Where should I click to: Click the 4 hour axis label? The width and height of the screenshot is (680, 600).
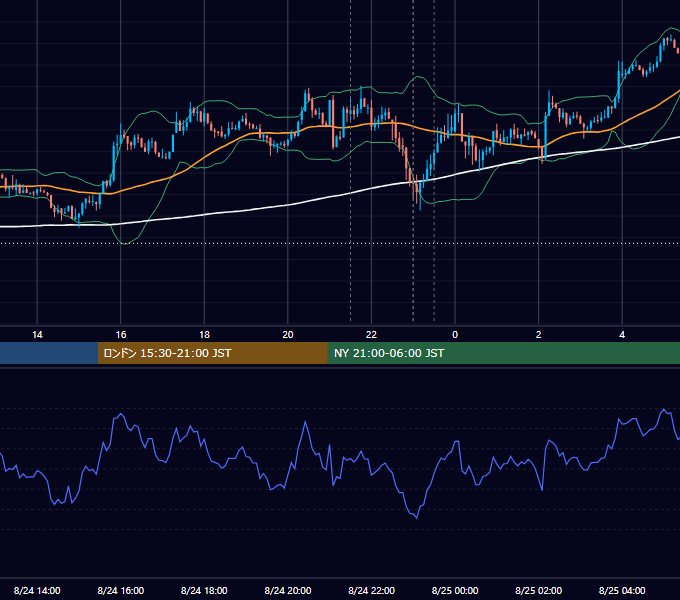622,335
